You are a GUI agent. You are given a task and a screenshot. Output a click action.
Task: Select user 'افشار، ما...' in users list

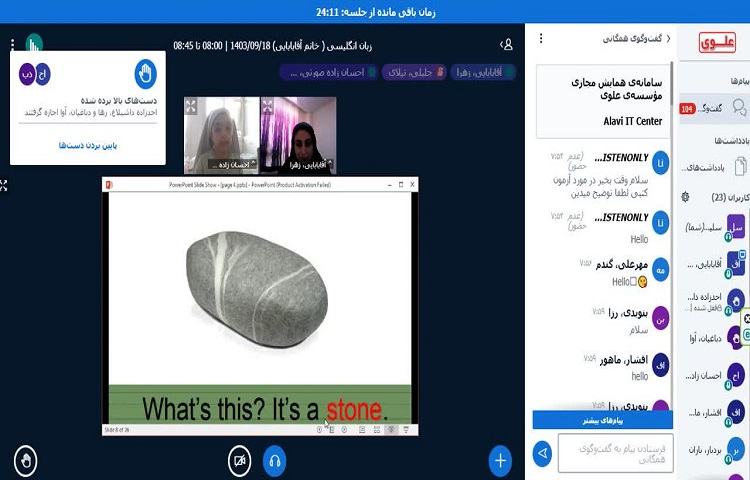pos(714,413)
